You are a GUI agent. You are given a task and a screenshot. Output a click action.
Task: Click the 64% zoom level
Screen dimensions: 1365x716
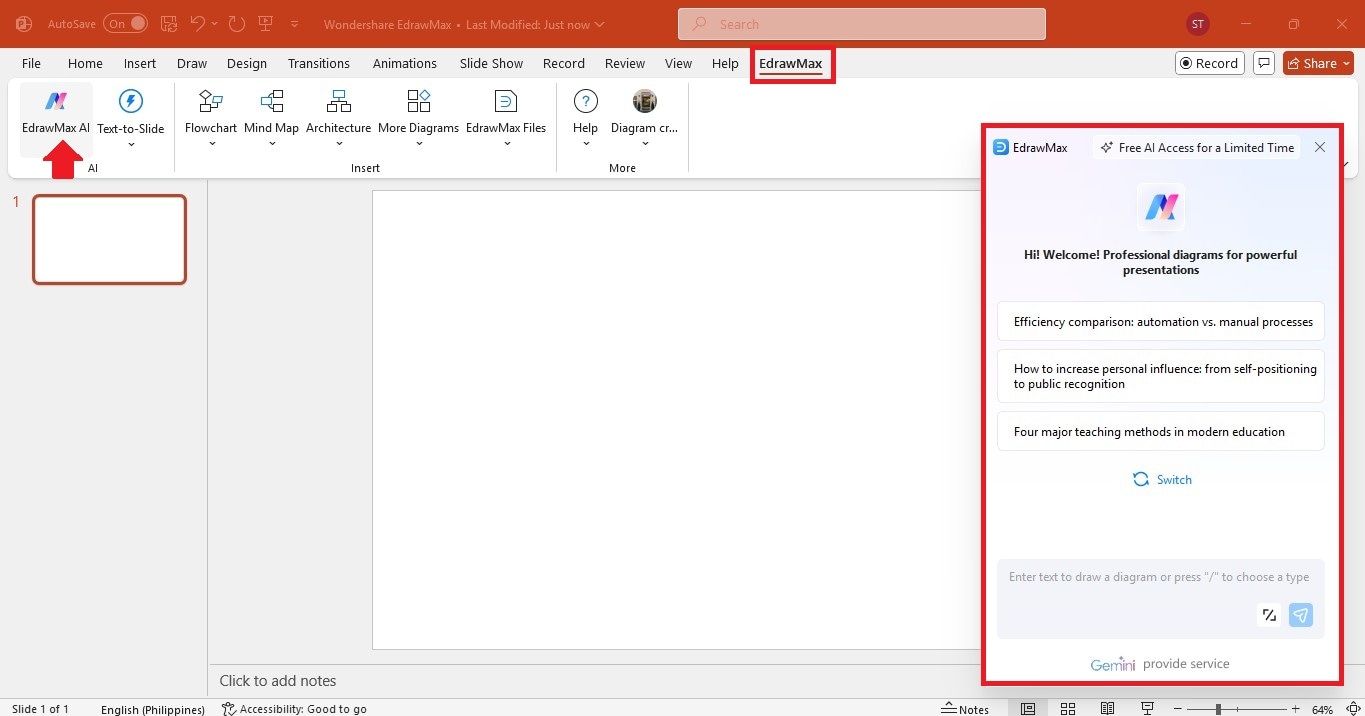click(x=1322, y=709)
